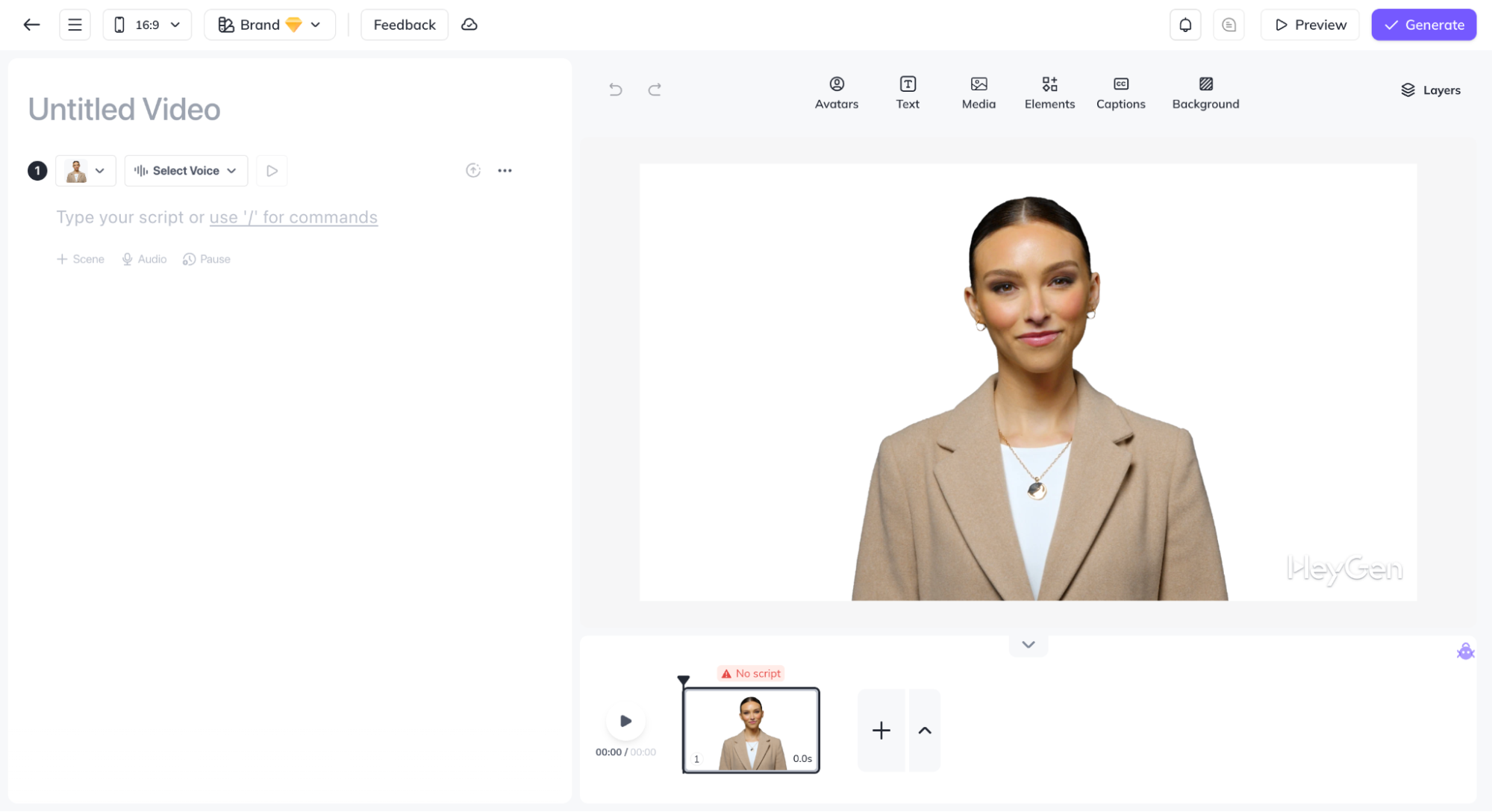Screen dimensions: 1492x812
Task: Open the Select Voice dropdown
Action: pyautogui.click(x=186, y=170)
